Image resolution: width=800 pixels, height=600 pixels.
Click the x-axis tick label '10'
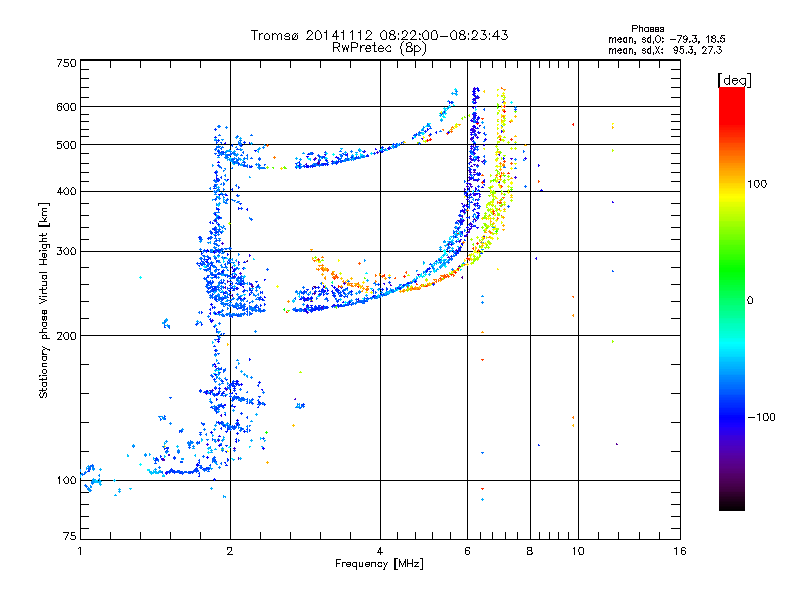pos(578,551)
